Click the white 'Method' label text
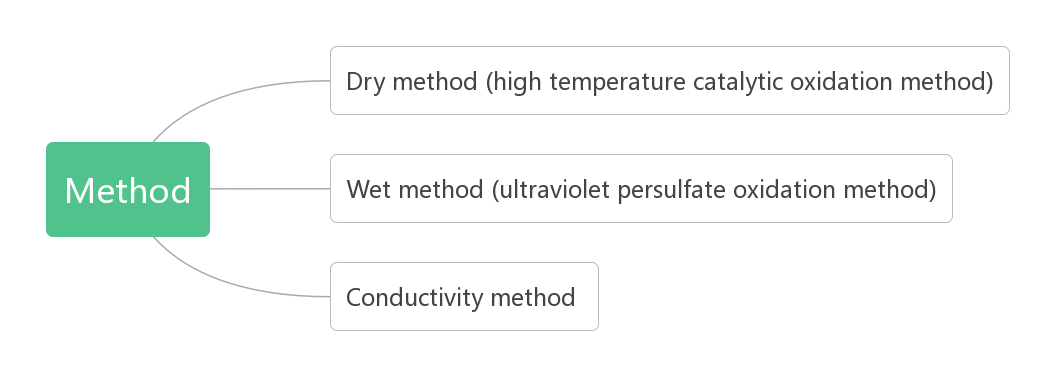The image size is (1060, 377). click(x=128, y=191)
